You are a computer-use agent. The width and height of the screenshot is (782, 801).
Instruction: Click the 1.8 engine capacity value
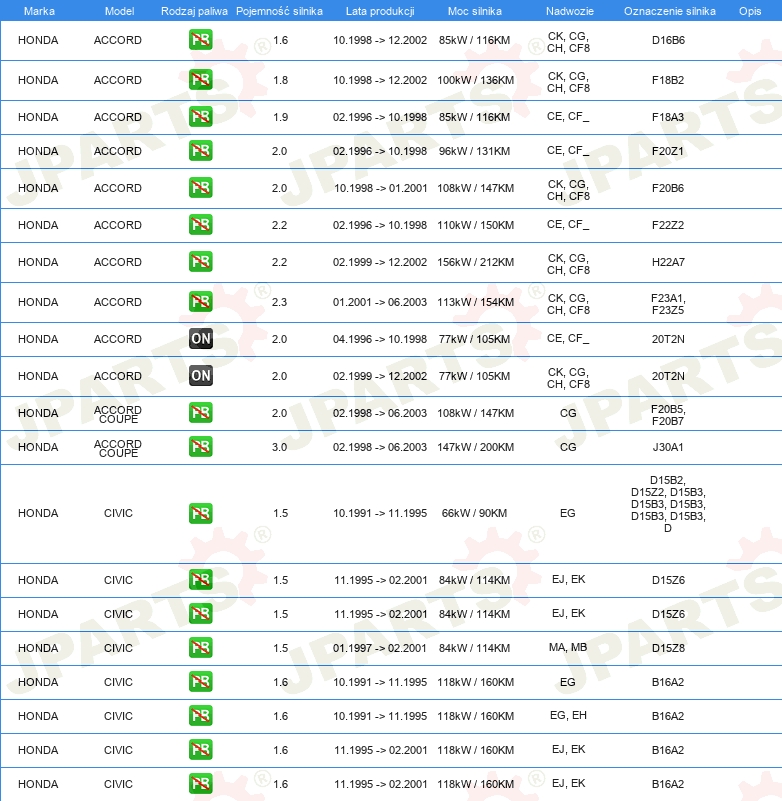[280, 80]
